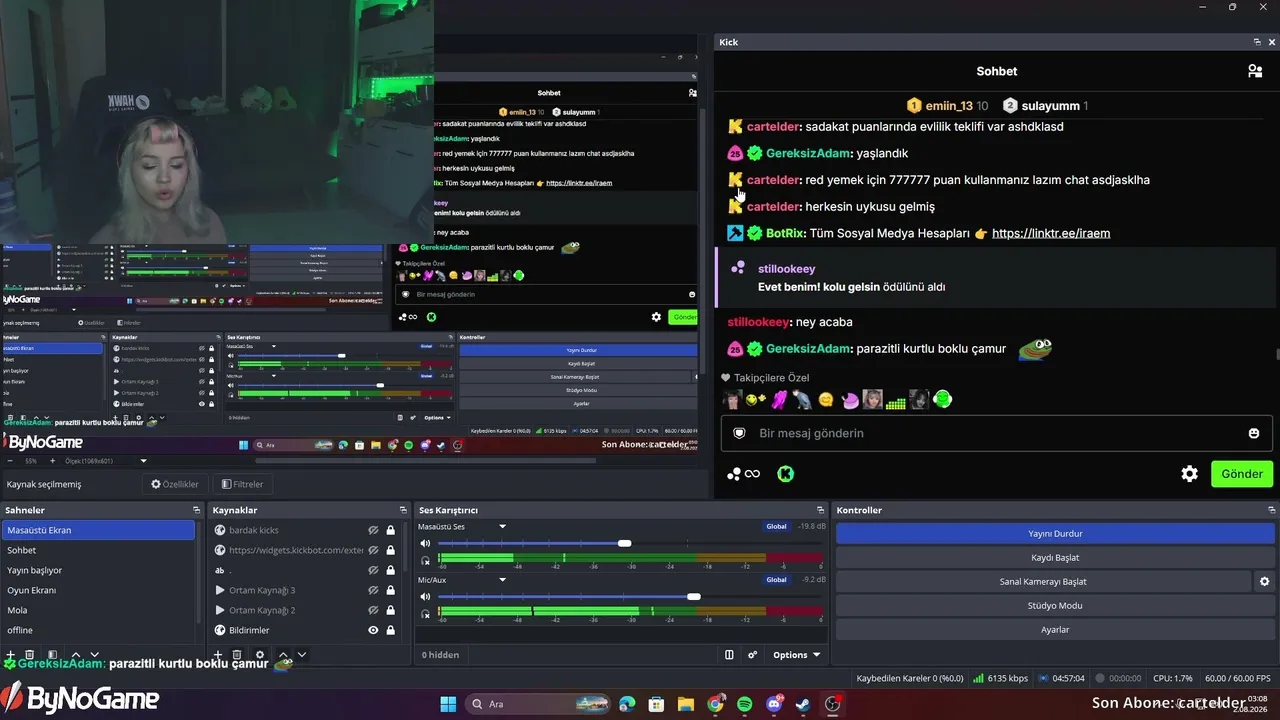Expand the Masaüstü Ses mixer dropdown arrow
The height and width of the screenshot is (720, 1280).
tap(503, 526)
